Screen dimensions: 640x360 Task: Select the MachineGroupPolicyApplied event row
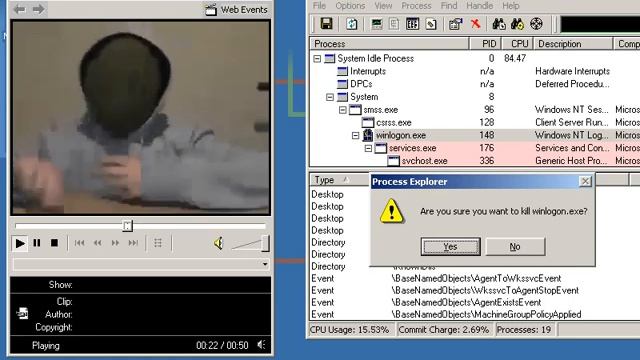pos(475,314)
